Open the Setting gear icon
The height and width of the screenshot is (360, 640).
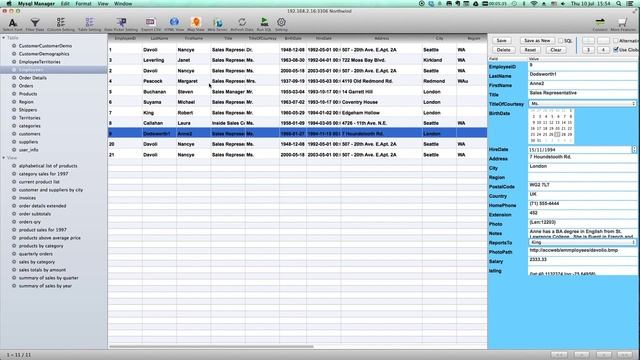click(281, 22)
